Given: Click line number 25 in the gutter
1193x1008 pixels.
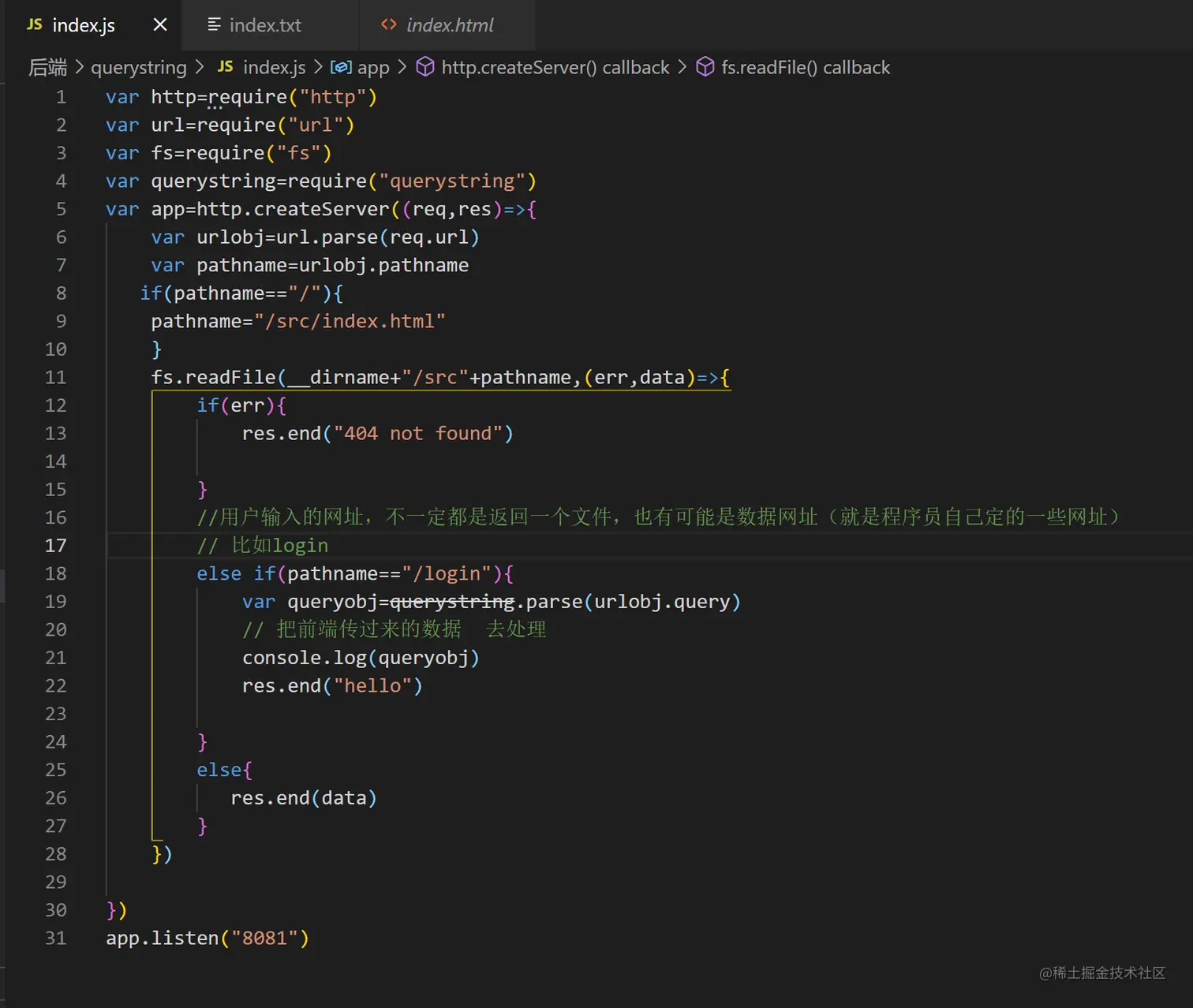Looking at the screenshot, I should [x=55, y=770].
